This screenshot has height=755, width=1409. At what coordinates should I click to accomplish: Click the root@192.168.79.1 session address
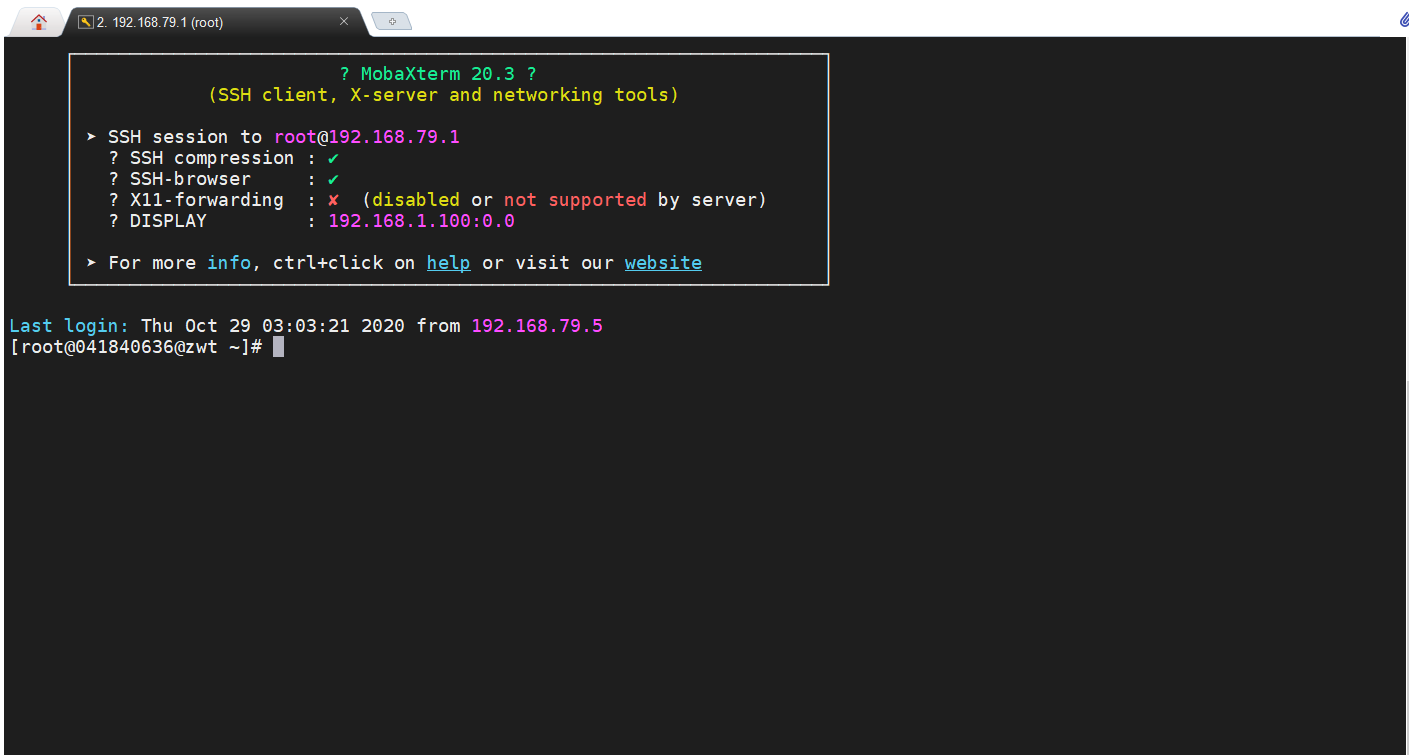point(367,137)
